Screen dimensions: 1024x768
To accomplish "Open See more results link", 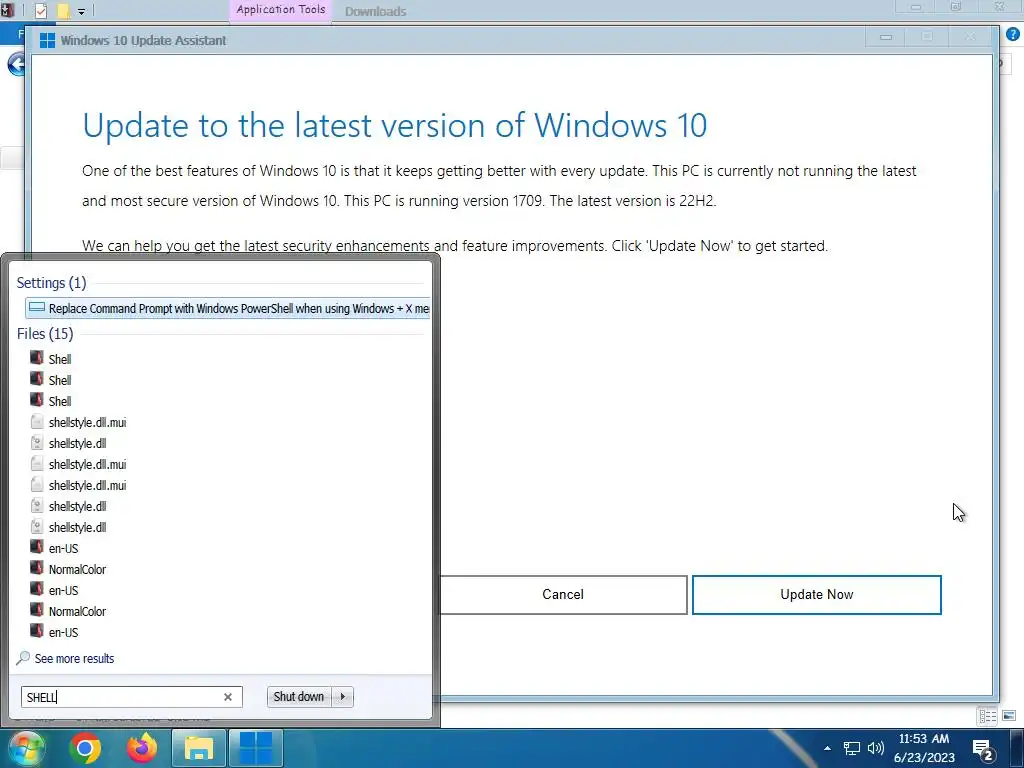I will [x=74, y=658].
